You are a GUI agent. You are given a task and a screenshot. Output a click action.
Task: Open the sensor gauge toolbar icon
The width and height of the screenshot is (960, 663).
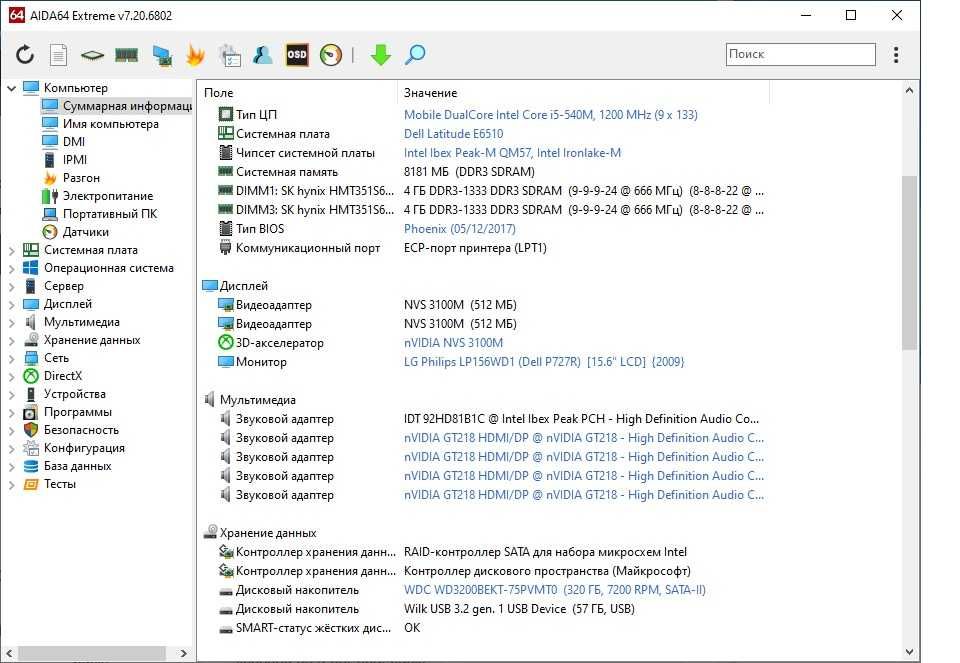pyautogui.click(x=331, y=55)
